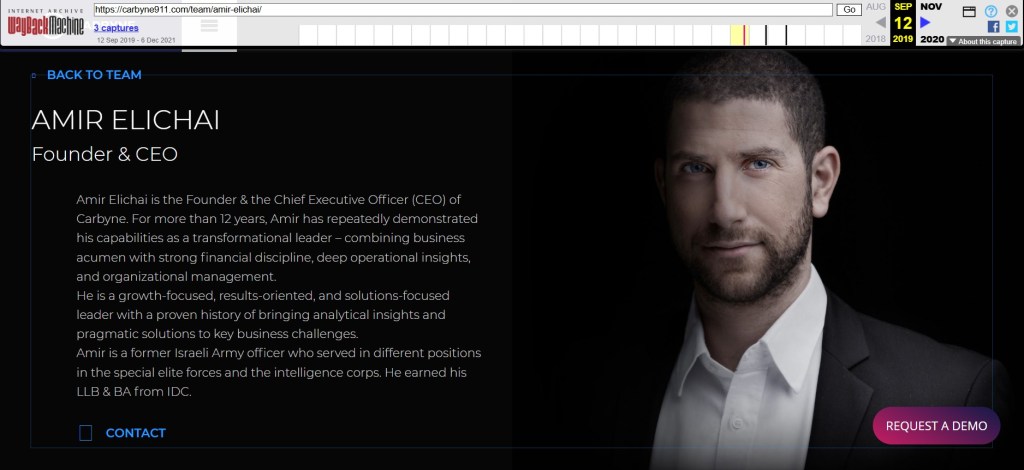Share capture on Facebook

(993, 27)
